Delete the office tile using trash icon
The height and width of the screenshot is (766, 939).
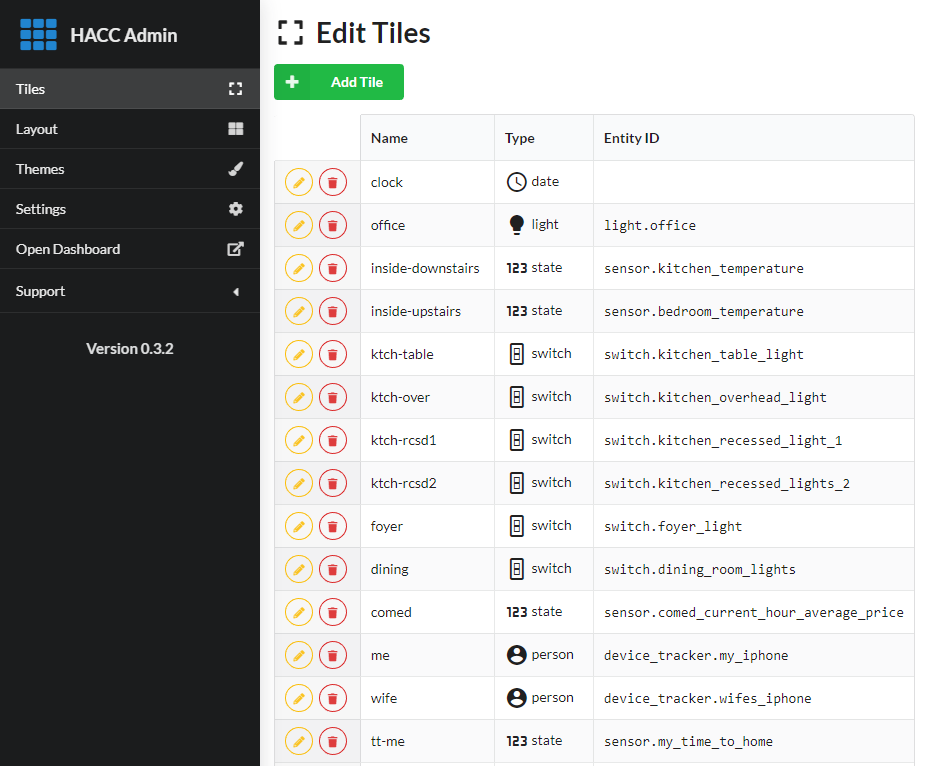click(333, 225)
